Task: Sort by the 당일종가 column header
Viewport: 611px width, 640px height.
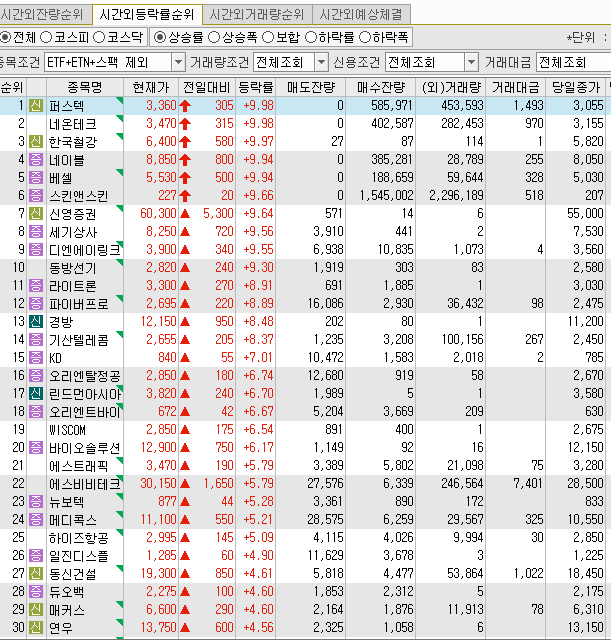Action: pyautogui.click(x=575, y=87)
